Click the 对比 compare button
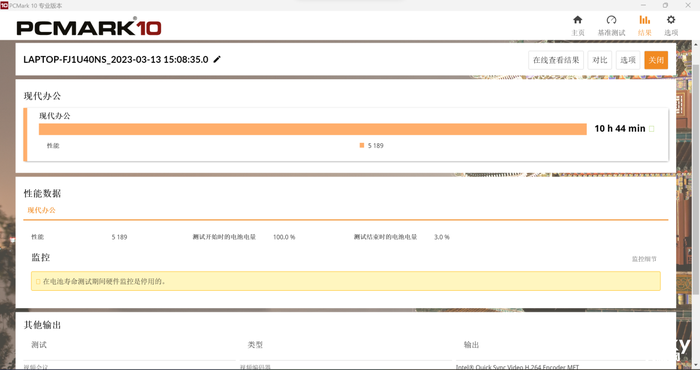The width and height of the screenshot is (700, 370). point(600,60)
